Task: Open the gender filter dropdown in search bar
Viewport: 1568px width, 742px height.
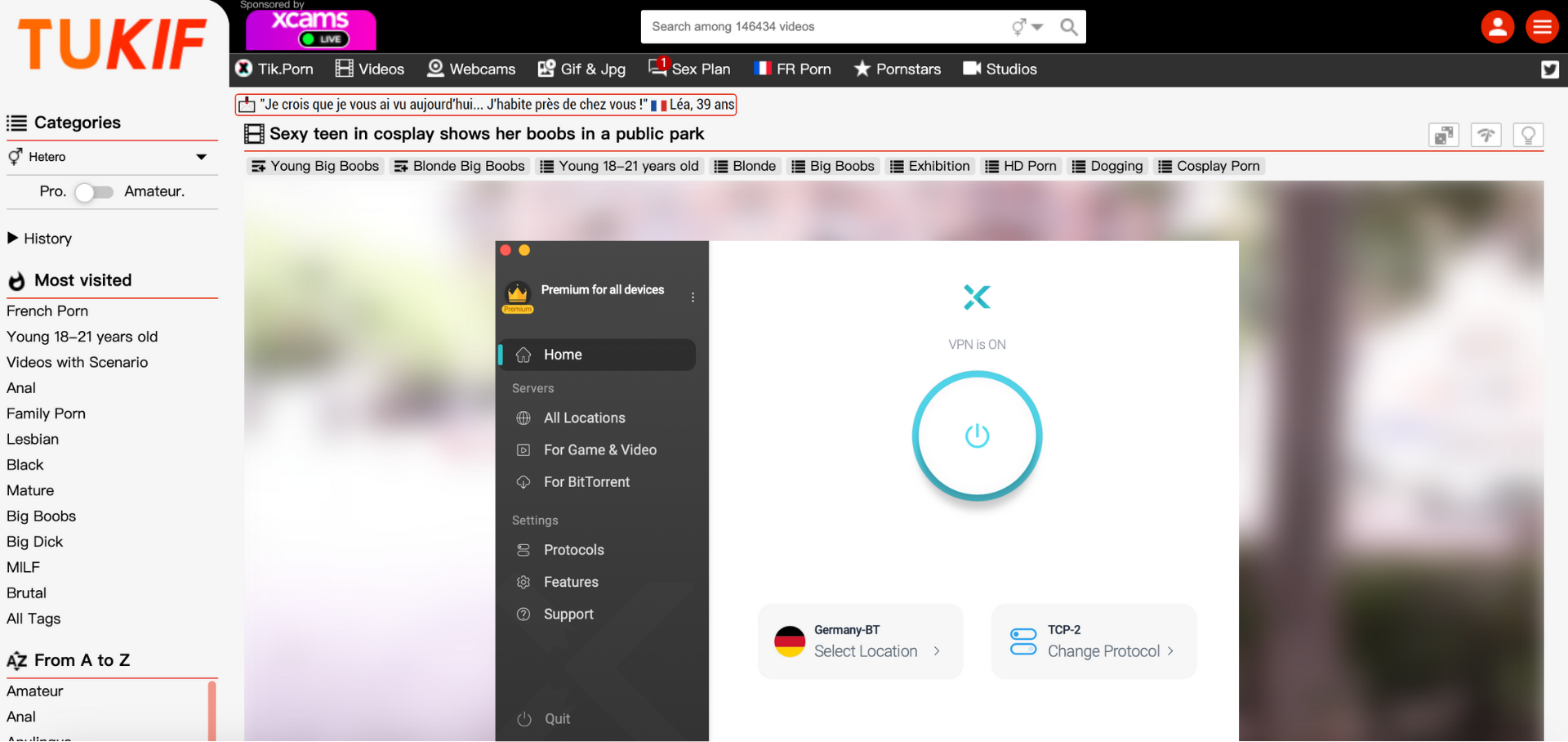Action: coord(1027,27)
